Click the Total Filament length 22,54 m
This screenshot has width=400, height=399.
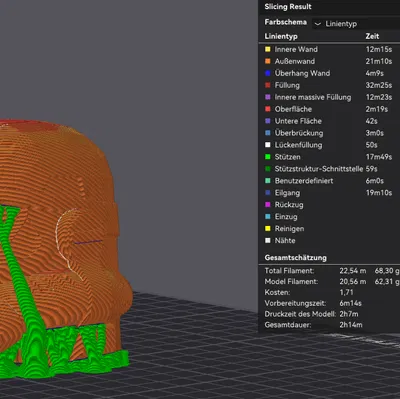tap(353, 271)
